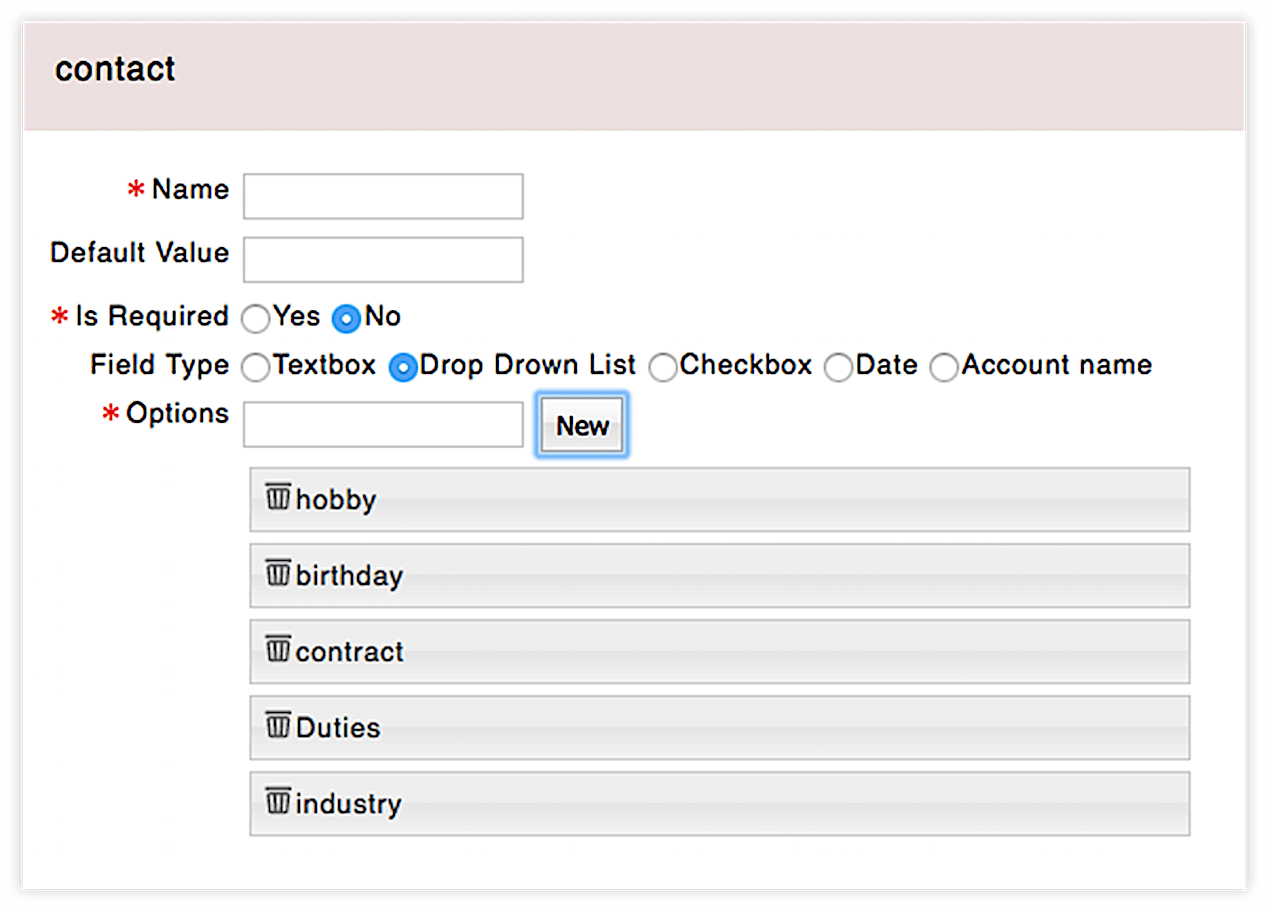Focus the Name input field
Viewport: 1268px width, 911px height.
pos(383,196)
